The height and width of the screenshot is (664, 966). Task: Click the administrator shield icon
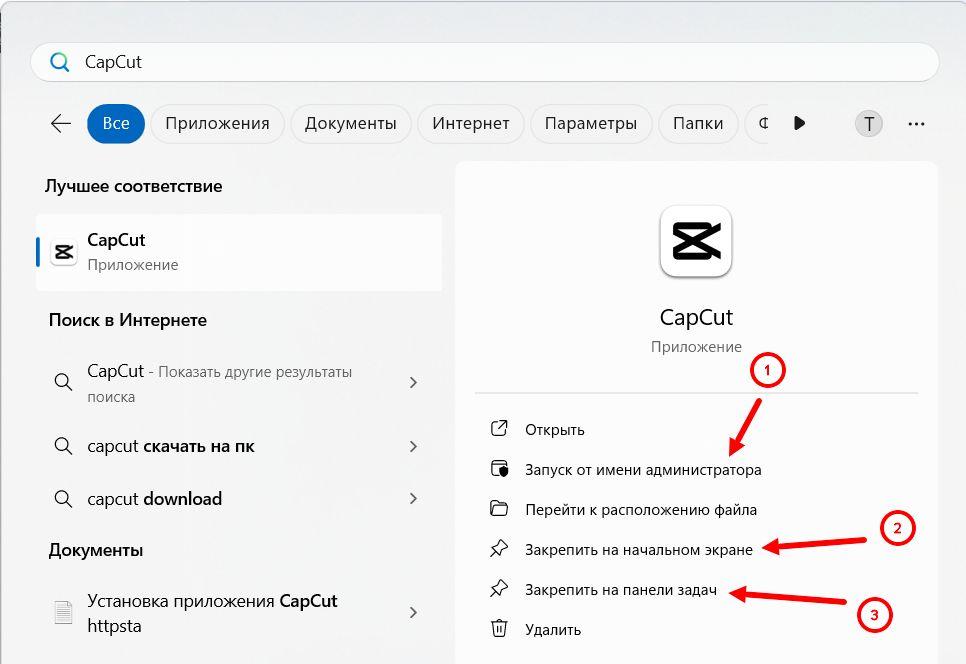tap(499, 469)
